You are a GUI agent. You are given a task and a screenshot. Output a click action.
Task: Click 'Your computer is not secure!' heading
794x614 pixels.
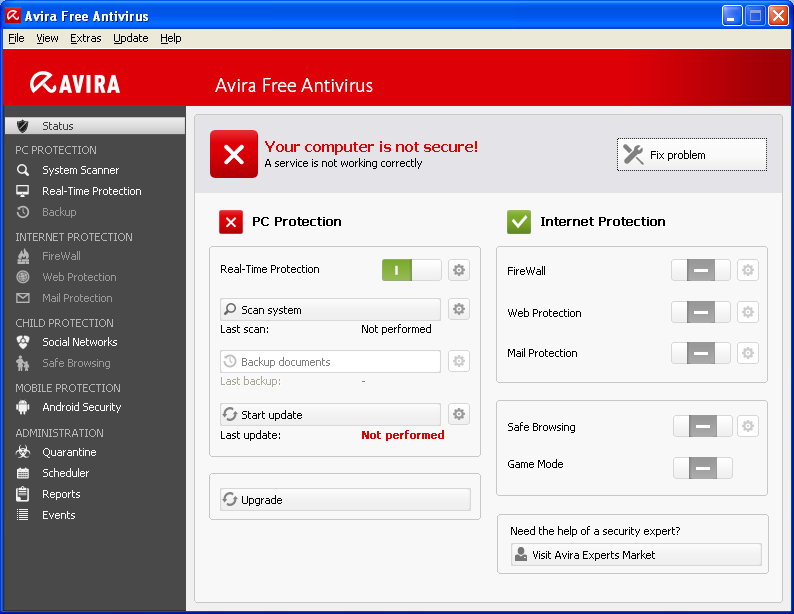(371, 147)
